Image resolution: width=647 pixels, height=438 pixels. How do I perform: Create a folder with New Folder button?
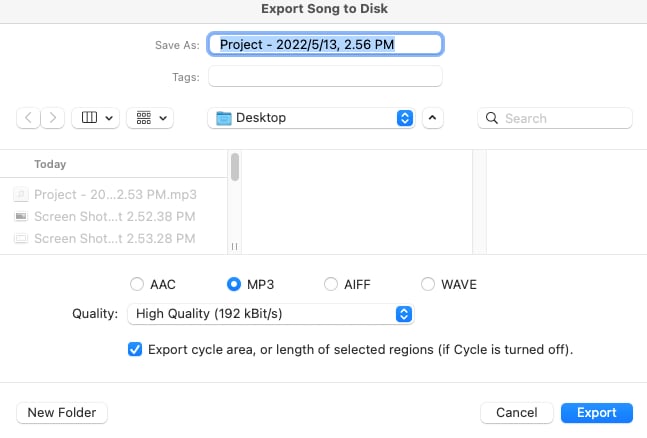62,412
